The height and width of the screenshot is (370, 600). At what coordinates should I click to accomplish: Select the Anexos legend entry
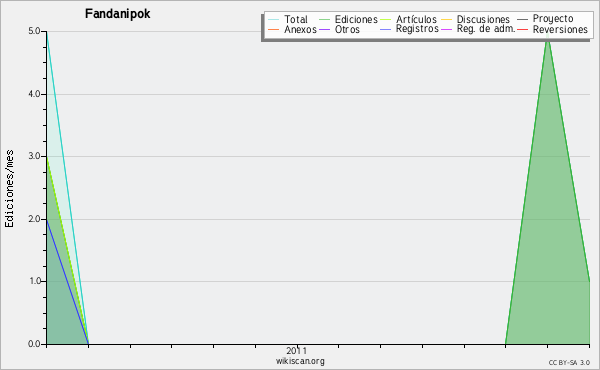click(300, 29)
